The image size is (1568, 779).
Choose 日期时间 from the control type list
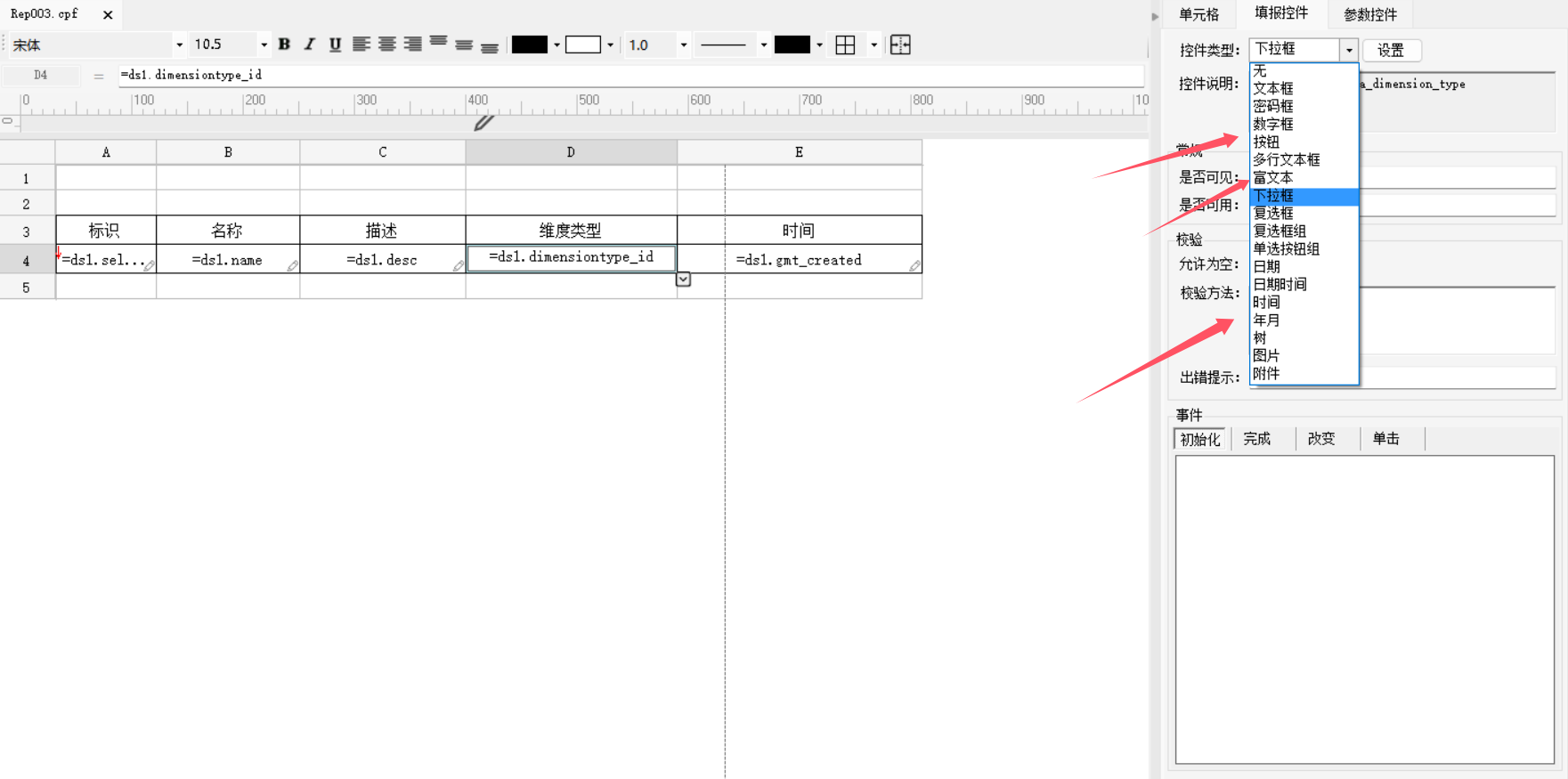pyautogui.click(x=1304, y=284)
